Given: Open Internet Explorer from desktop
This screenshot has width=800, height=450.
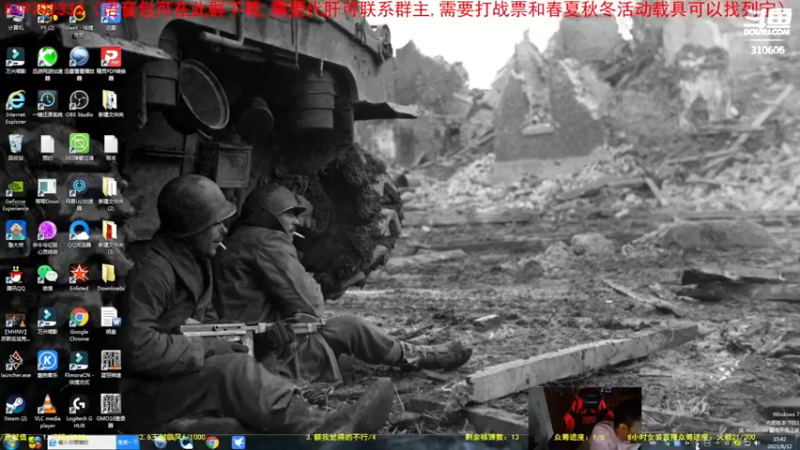Looking at the screenshot, I should point(15,107).
